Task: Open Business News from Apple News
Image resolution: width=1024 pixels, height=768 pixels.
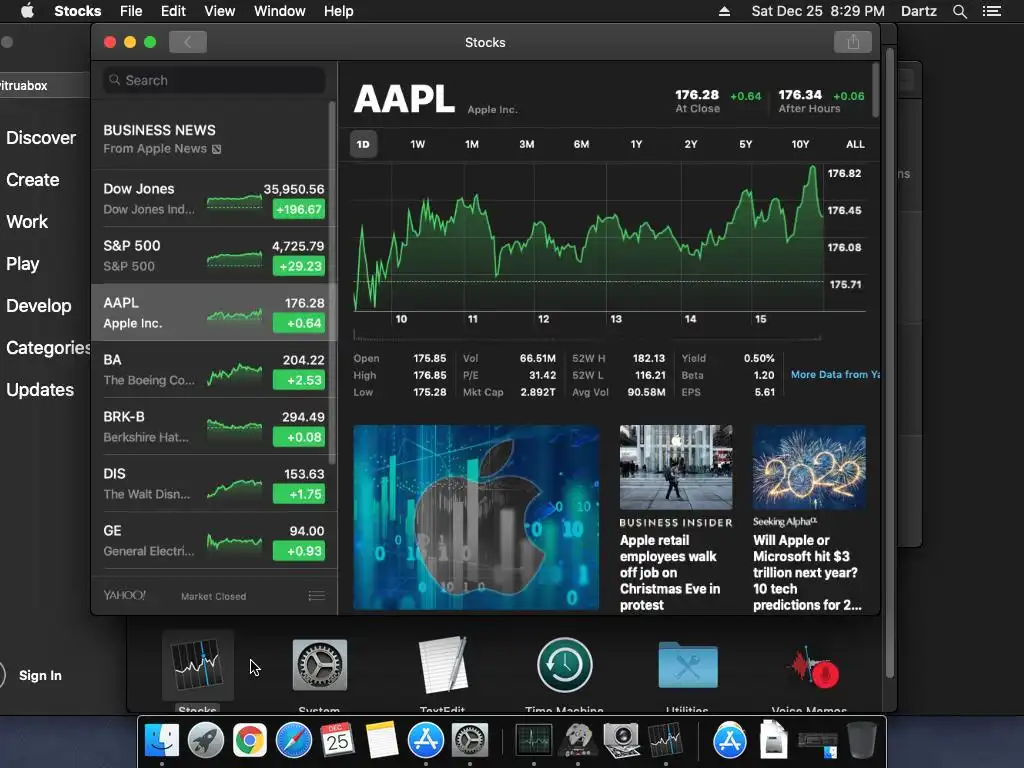Action: pyautogui.click(x=213, y=139)
